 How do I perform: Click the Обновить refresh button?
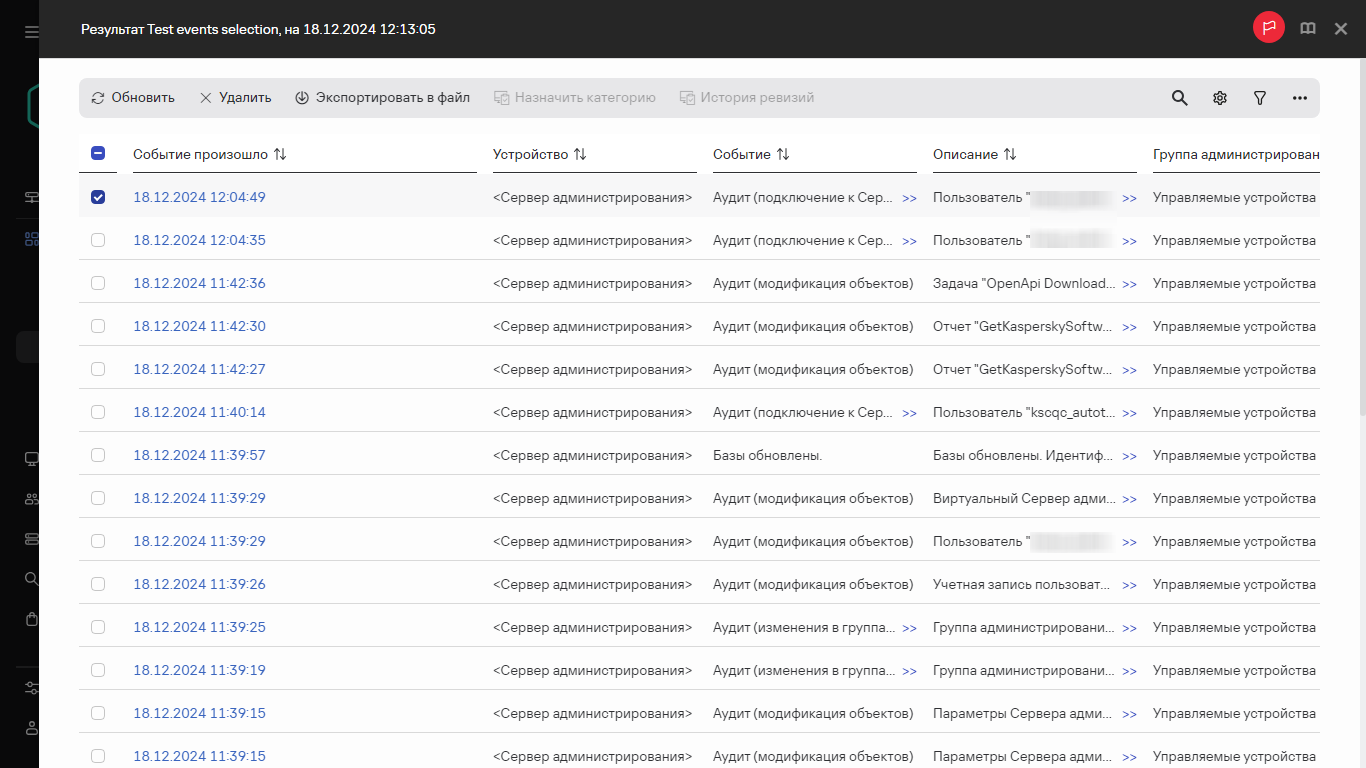pos(133,98)
